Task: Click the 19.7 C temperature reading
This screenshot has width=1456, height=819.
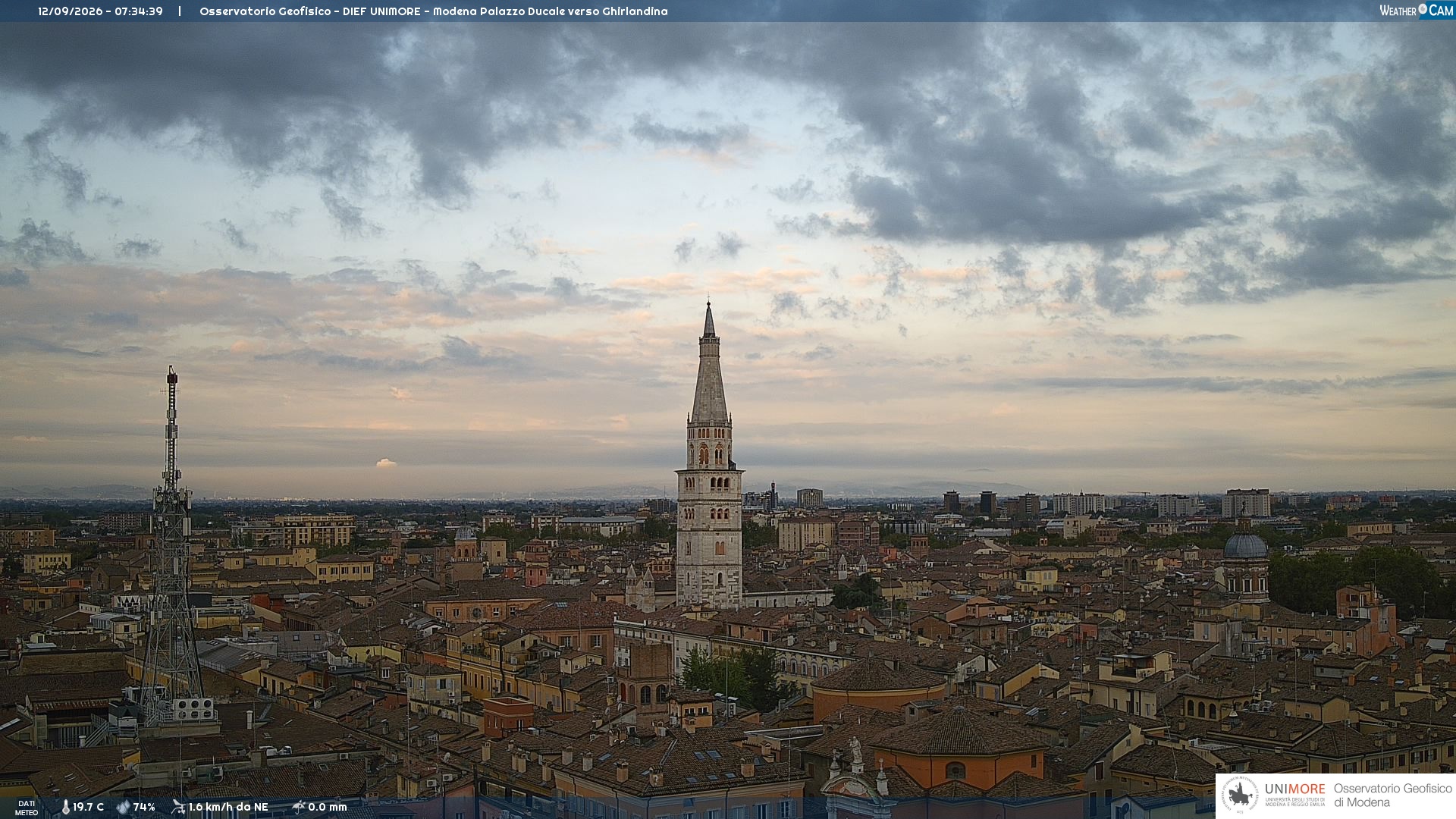Action: click(89, 807)
